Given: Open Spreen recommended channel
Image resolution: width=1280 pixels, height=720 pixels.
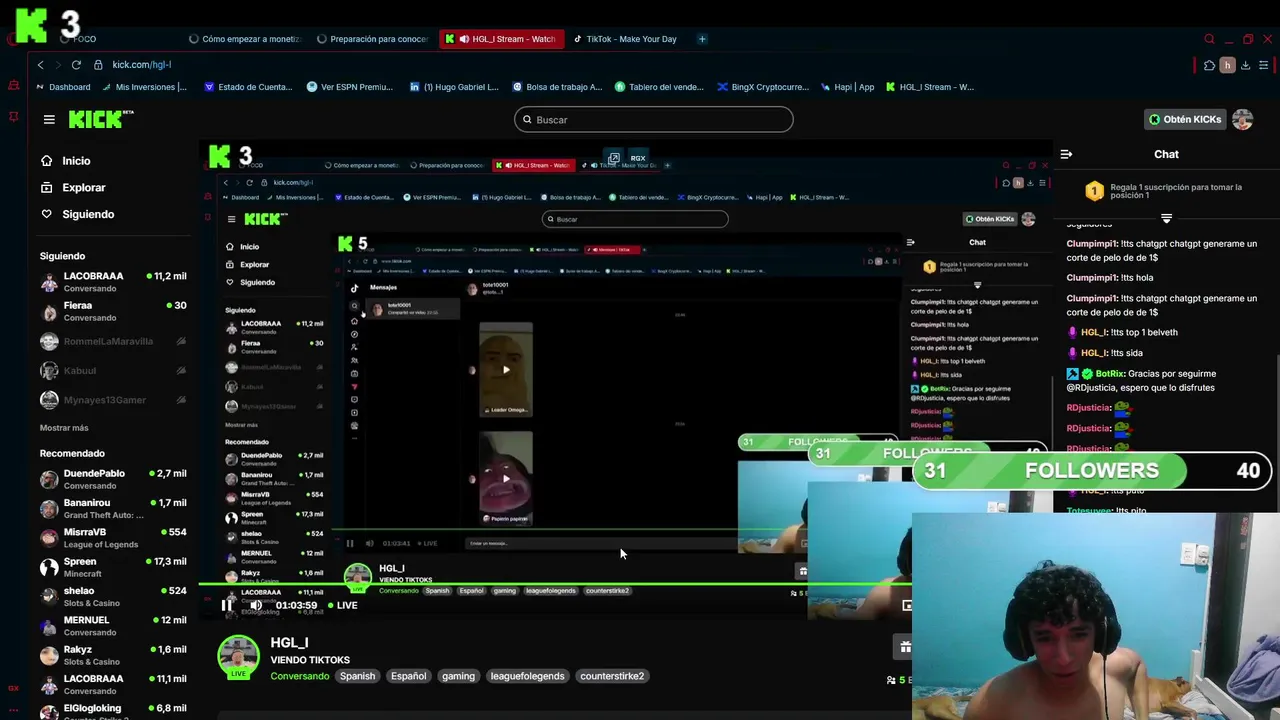Looking at the screenshot, I should point(113,567).
